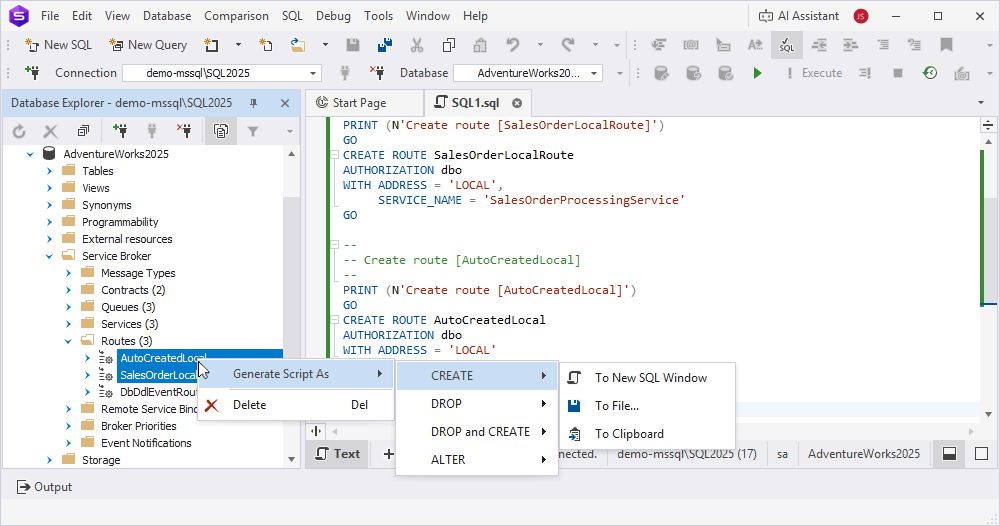Open the Database menu
The width and height of the screenshot is (1000, 526).
(166, 16)
